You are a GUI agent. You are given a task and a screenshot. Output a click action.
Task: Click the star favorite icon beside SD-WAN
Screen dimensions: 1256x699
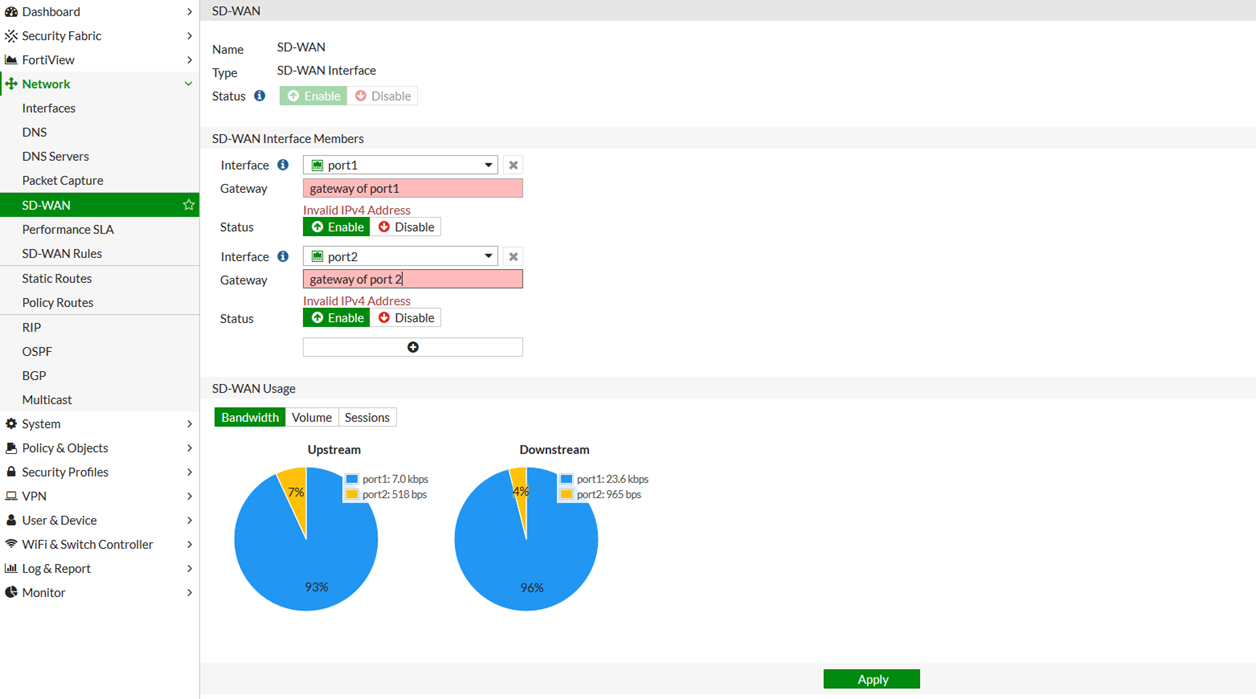point(188,205)
